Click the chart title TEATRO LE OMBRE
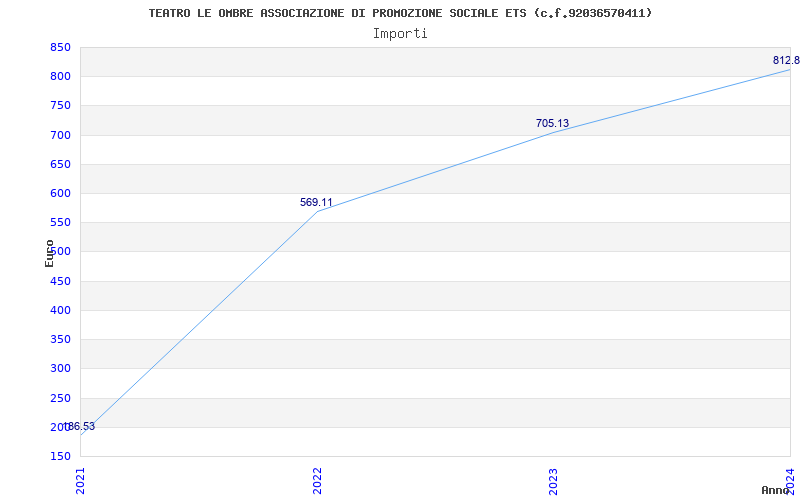This screenshot has width=800, height=500. (400, 13)
